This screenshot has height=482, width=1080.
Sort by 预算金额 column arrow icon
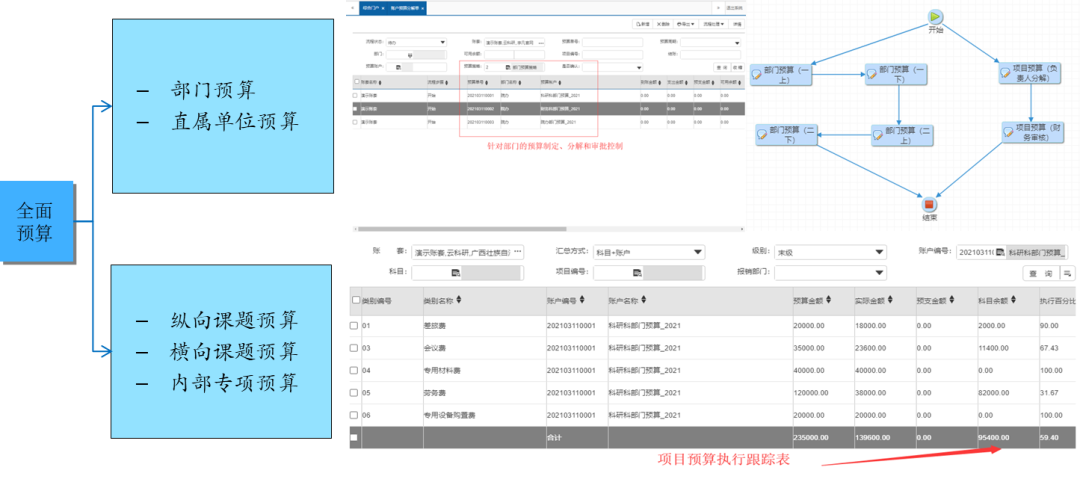tap(829, 300)
